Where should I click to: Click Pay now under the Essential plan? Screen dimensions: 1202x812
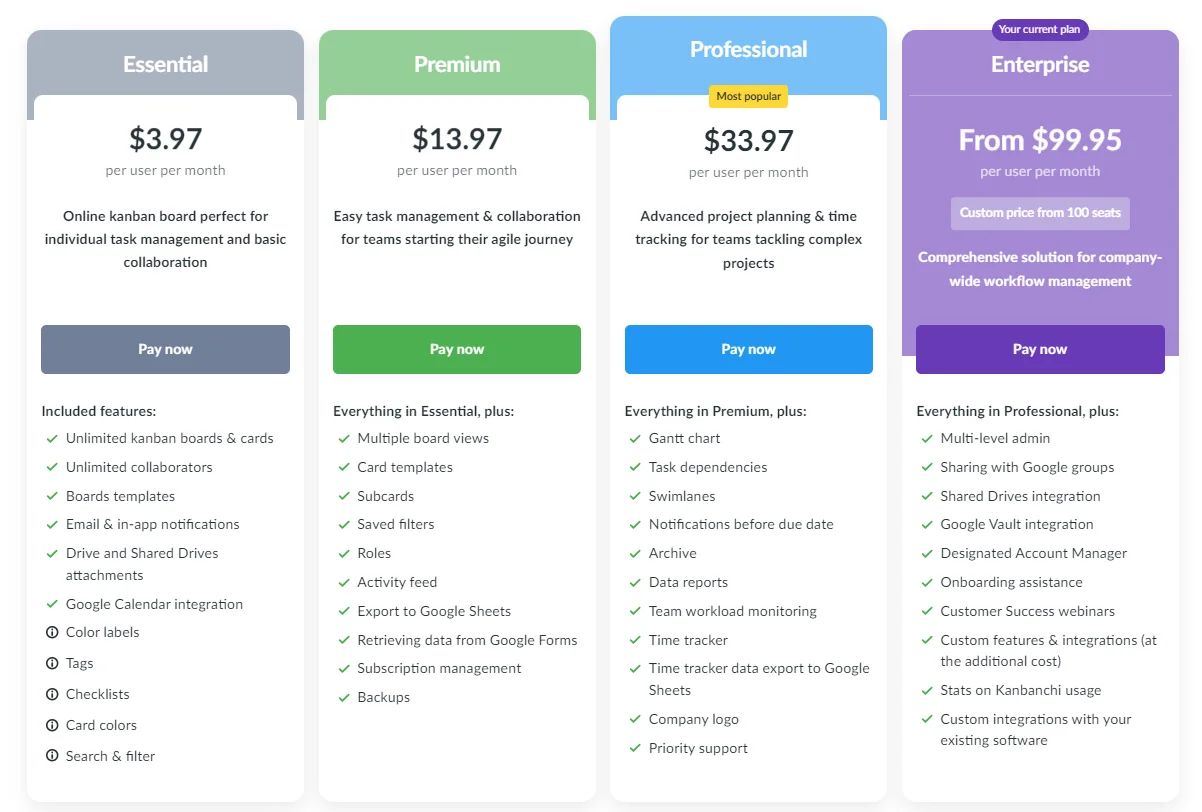165,349
